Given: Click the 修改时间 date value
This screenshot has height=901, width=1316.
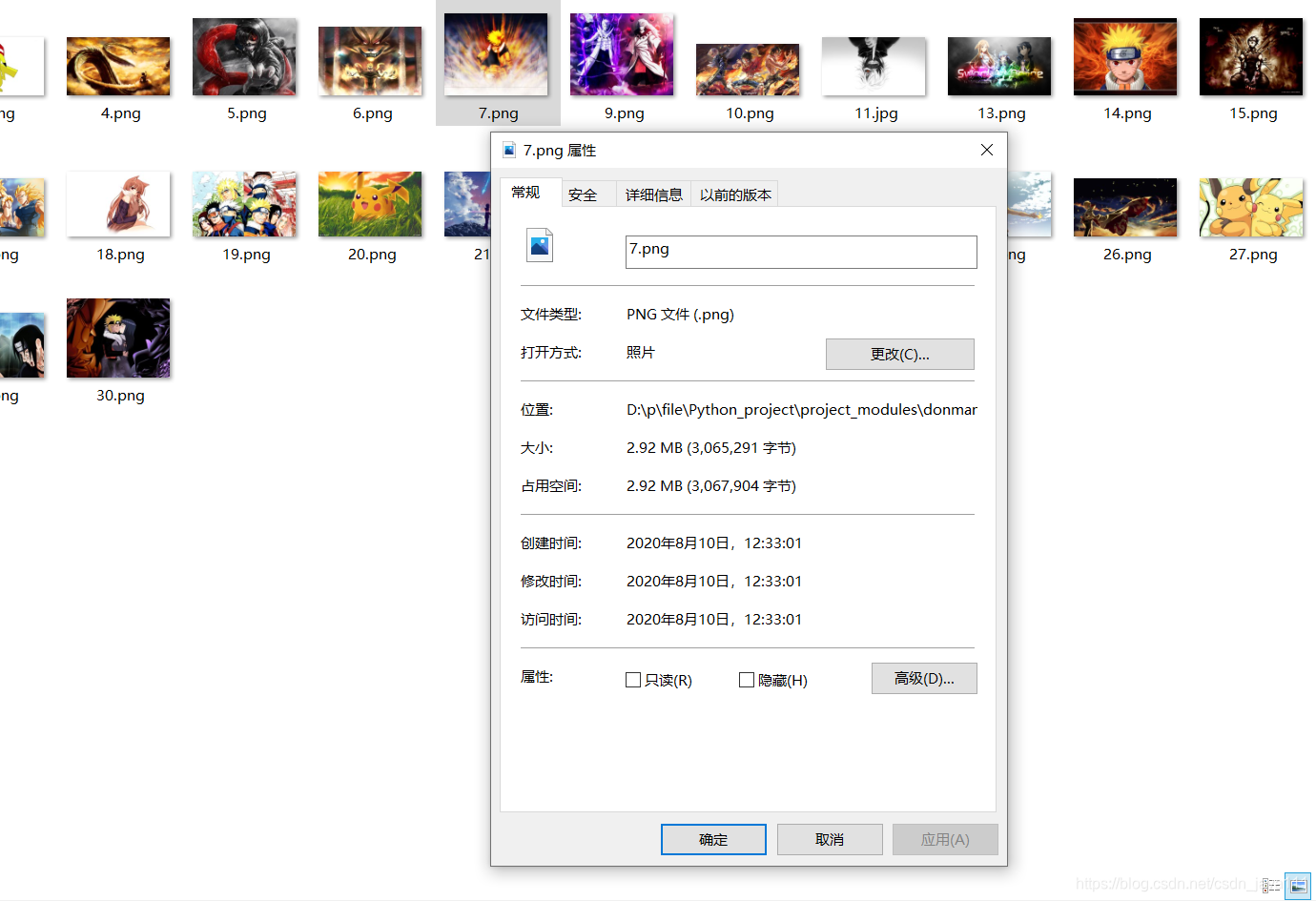Looking at the screenshot, I should (714, 582).
